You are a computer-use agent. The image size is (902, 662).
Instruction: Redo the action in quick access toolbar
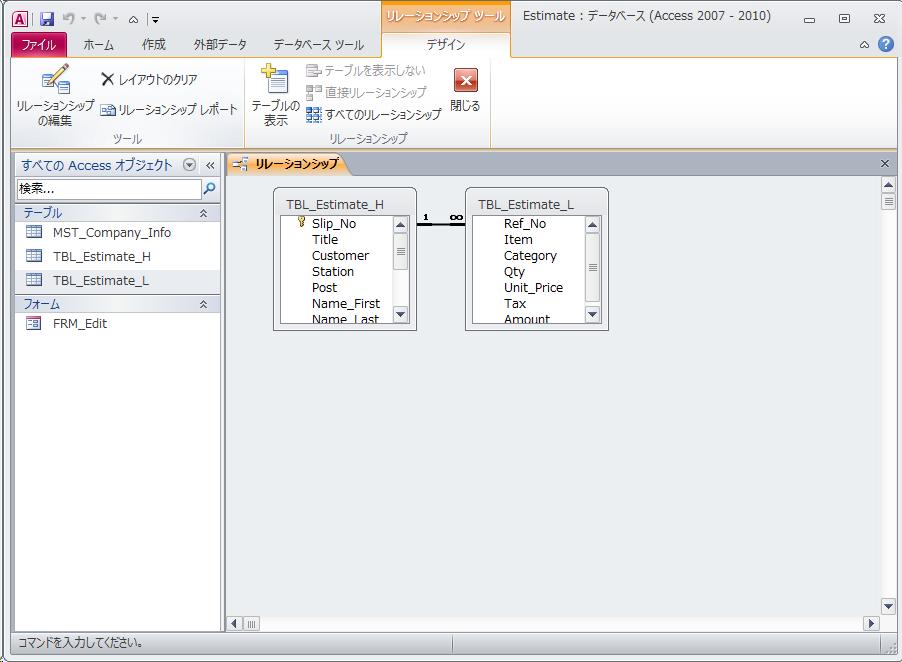(x=100, y=19)
